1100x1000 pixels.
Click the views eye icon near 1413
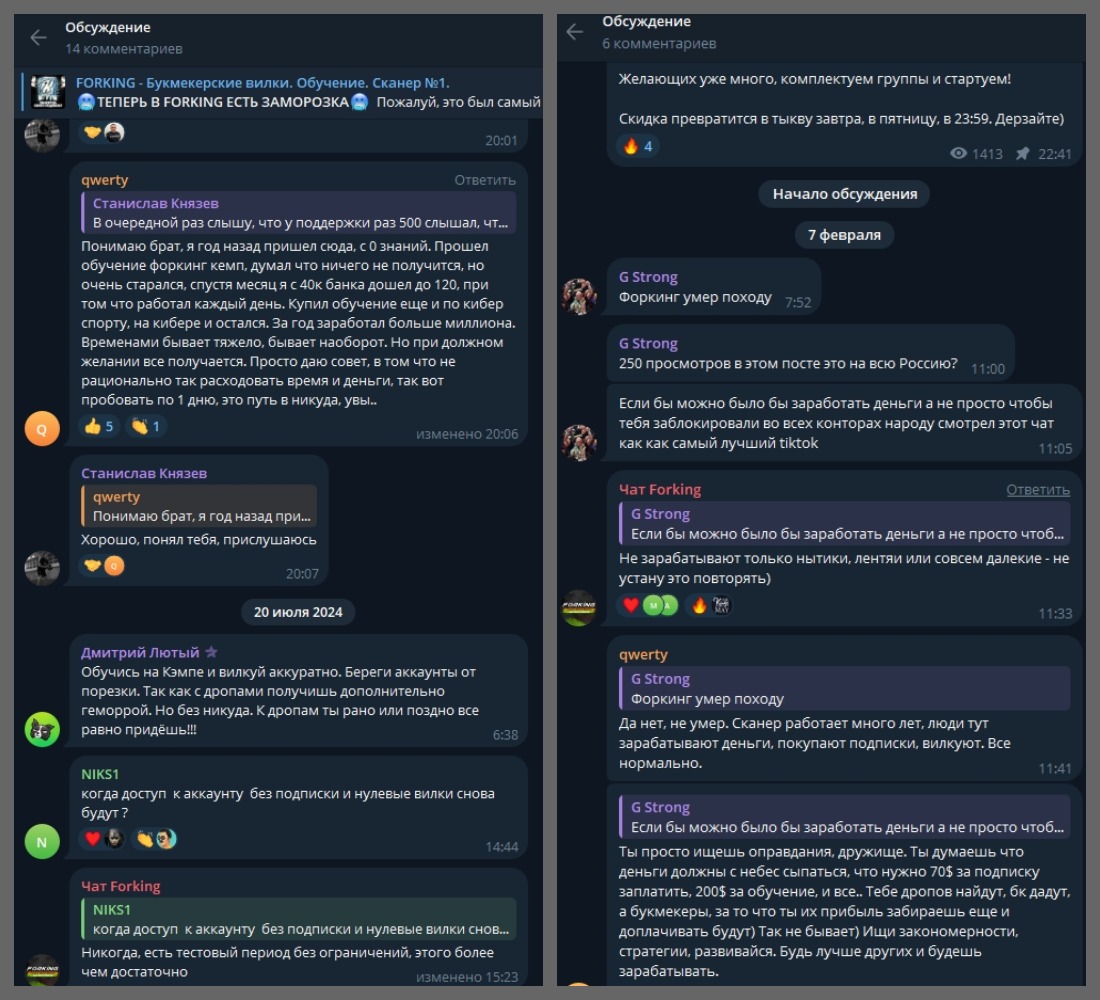tap(958, 154)
